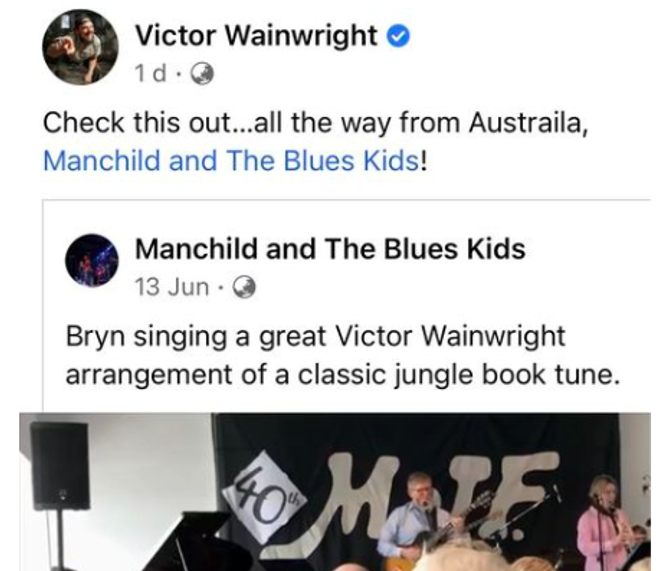The image size is (659, 571).
Task: Click the black speaker in the video
Action: [61, 466]
